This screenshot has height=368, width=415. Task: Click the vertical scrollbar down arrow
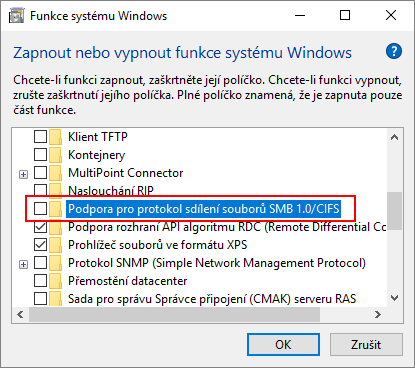pos(395,298)
